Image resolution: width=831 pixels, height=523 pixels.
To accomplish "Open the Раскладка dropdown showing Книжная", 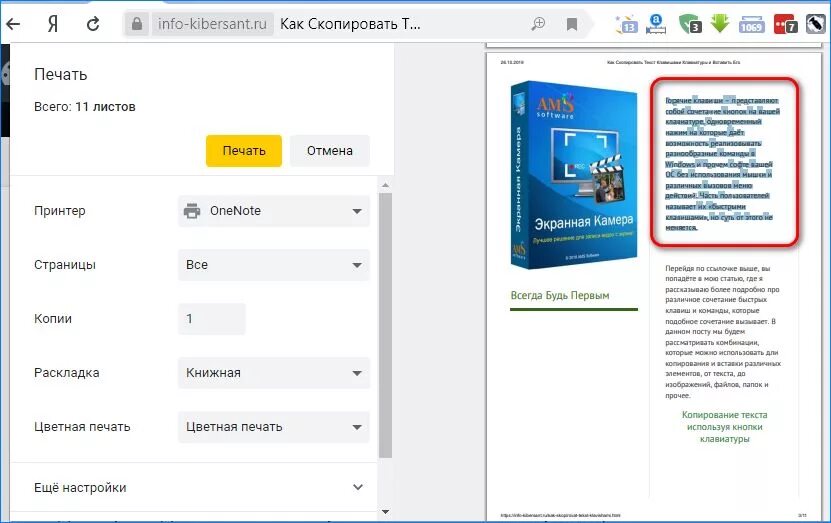I will point(274,373).
